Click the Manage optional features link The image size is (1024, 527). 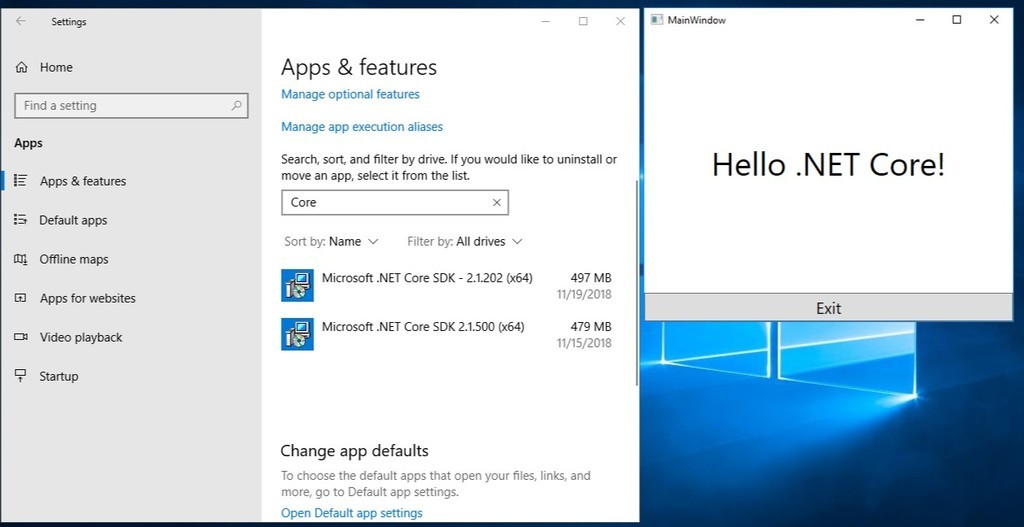click(350, 94)
